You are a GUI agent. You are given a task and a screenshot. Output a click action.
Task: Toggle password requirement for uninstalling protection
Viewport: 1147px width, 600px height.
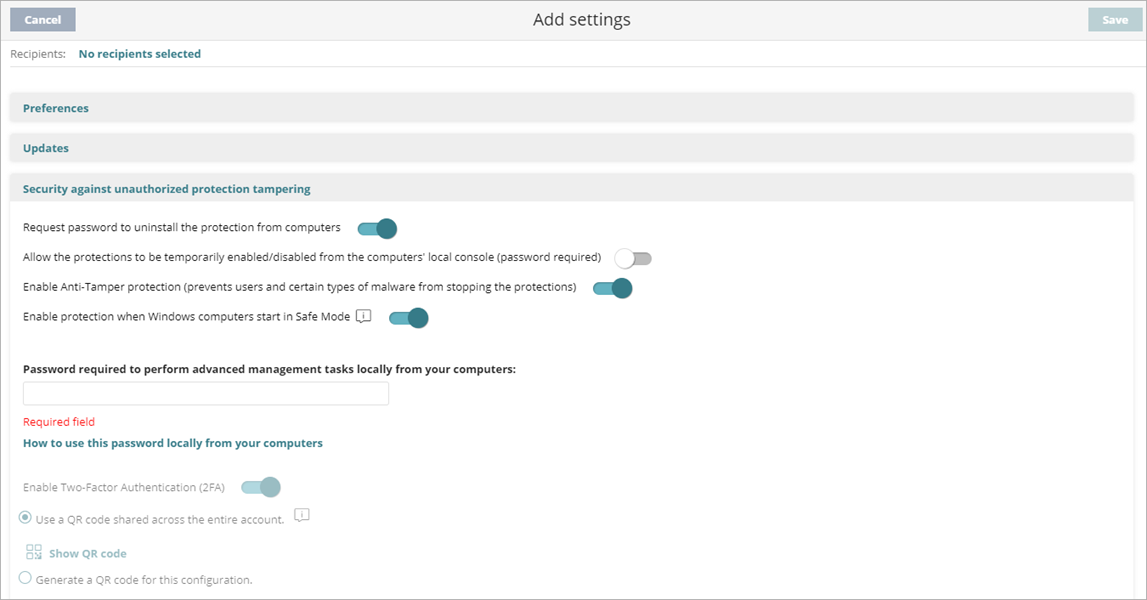(376, 228)
